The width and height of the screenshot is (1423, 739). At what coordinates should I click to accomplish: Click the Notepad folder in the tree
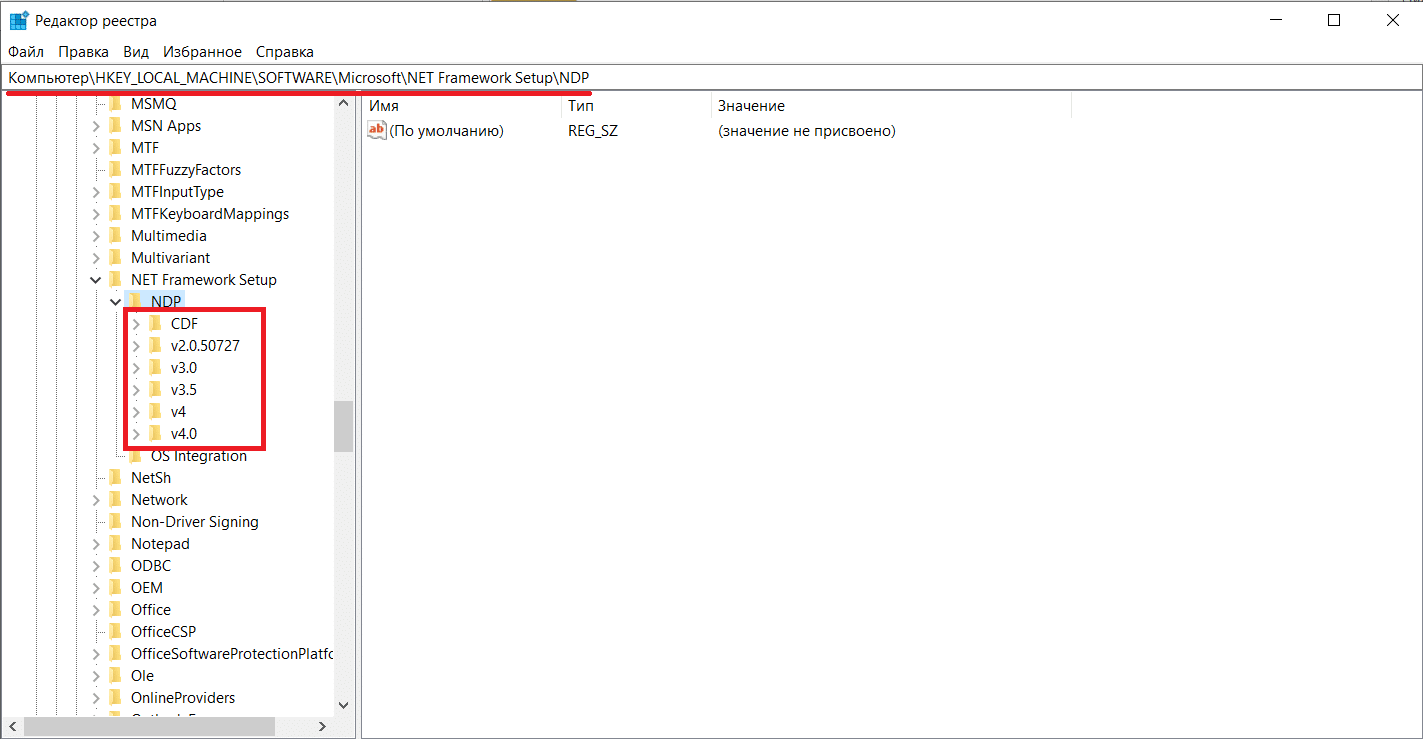click(x=160, y=543)
